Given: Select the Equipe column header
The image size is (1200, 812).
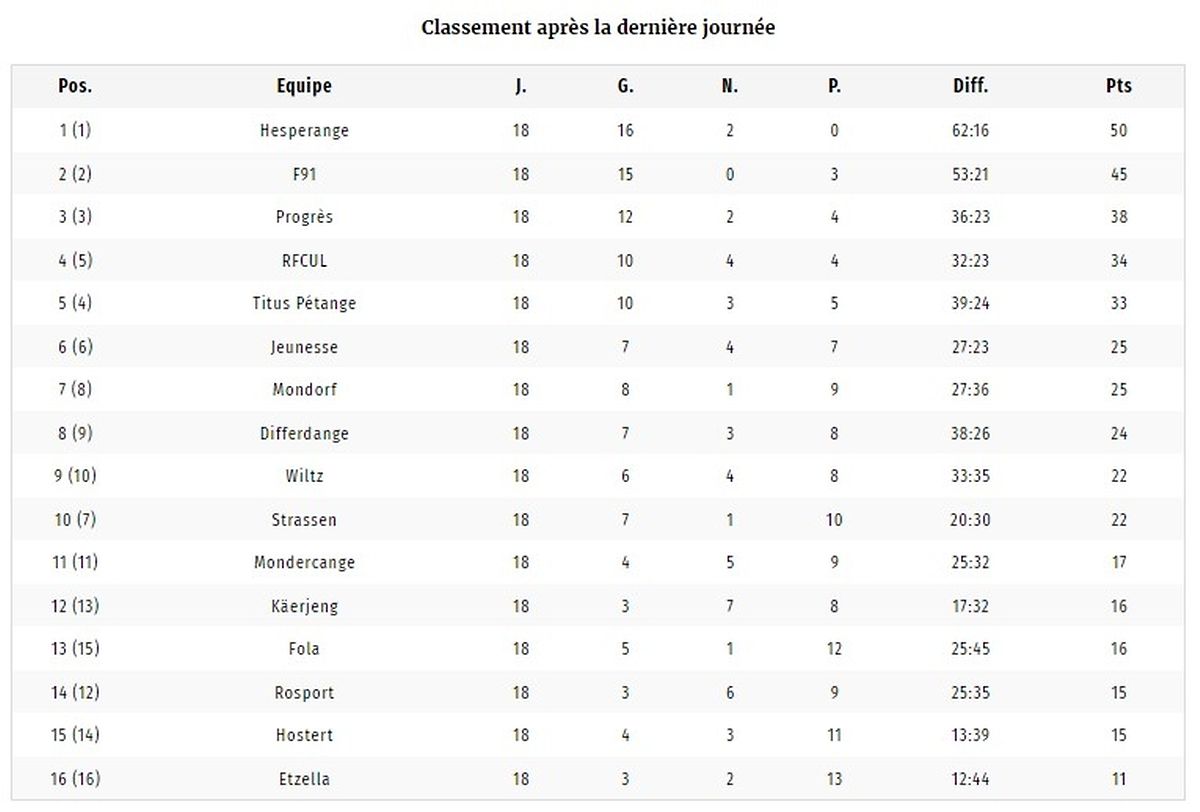Looking at the screenshot, I should click(304, 86).
